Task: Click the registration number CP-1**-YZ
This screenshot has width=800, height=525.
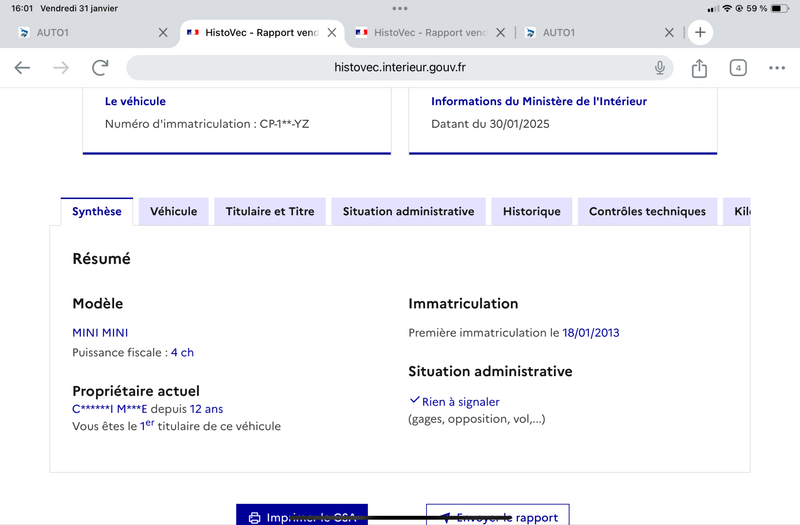Action: [284, 124]
